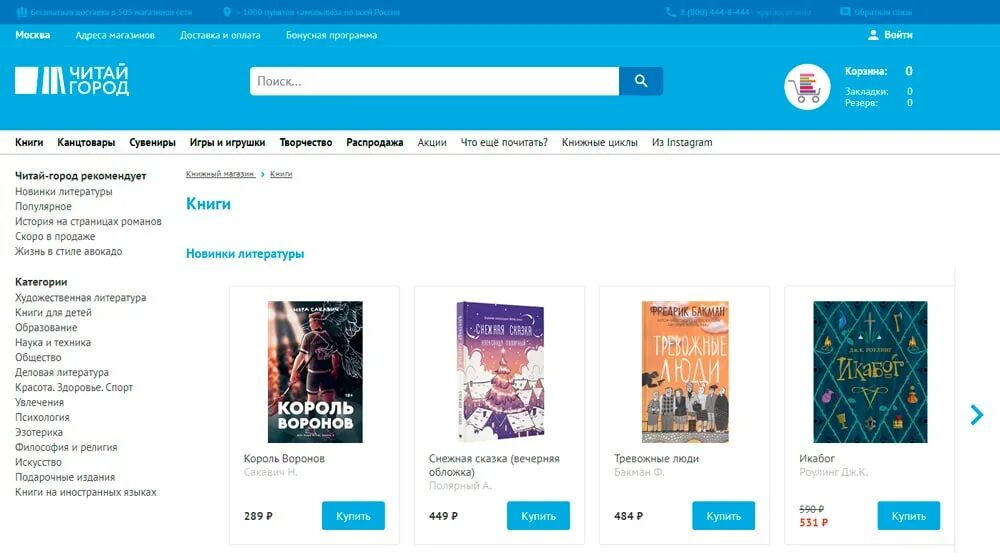
Task: Open Книжные циклы section
Action: (599, 142)
